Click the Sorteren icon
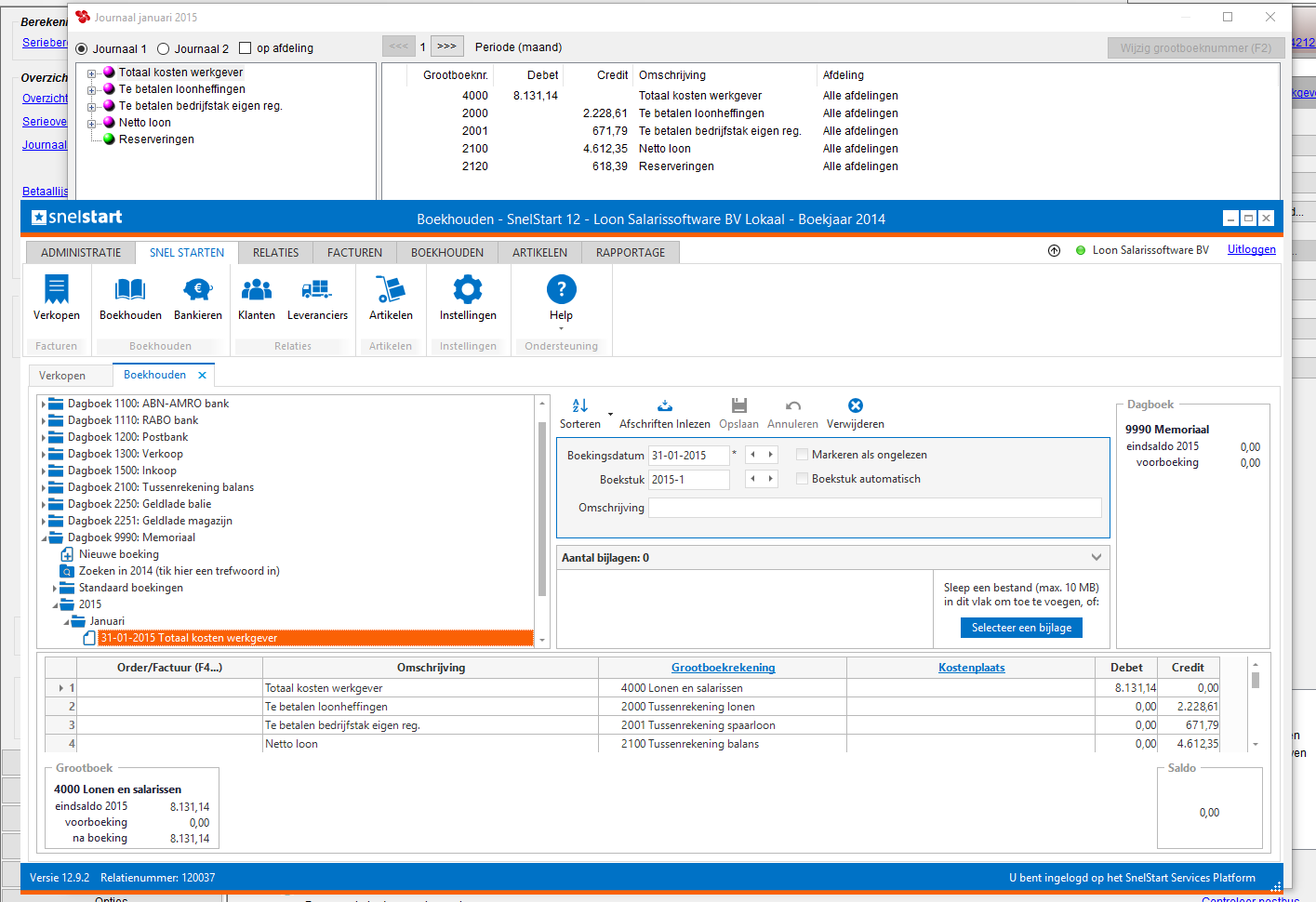Image resolution: width=1316 pixels, height=902 pixels. click(x=579, y=405)
